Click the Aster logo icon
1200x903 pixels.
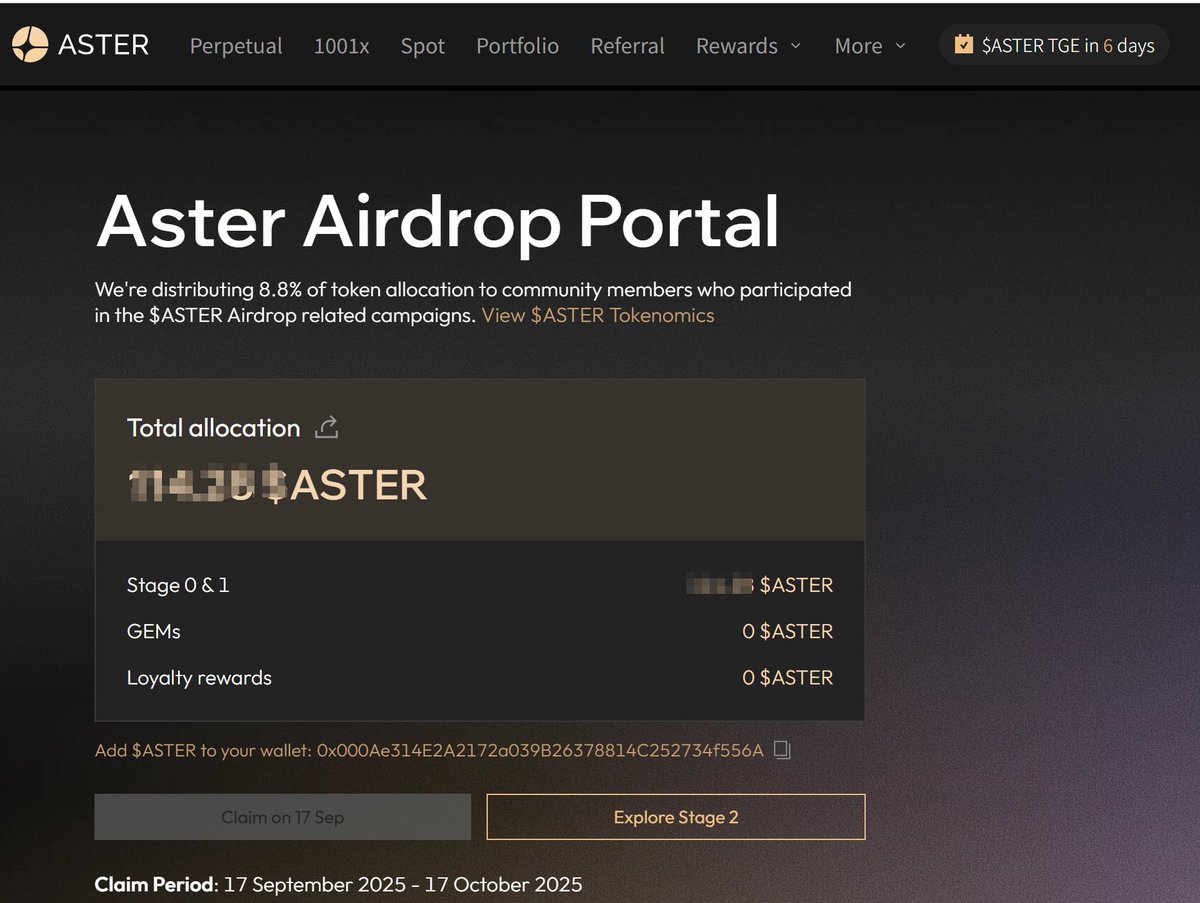click(x=30, y=45)
